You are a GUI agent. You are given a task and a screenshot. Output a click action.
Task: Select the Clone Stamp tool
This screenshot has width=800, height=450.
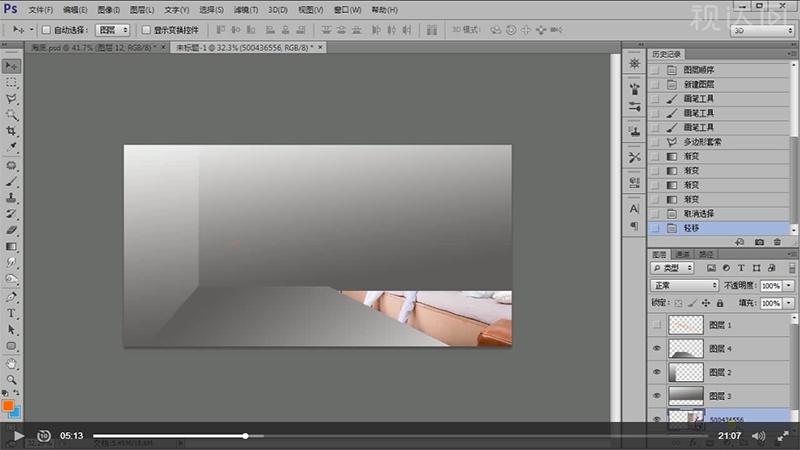click(x=11, y=197)
